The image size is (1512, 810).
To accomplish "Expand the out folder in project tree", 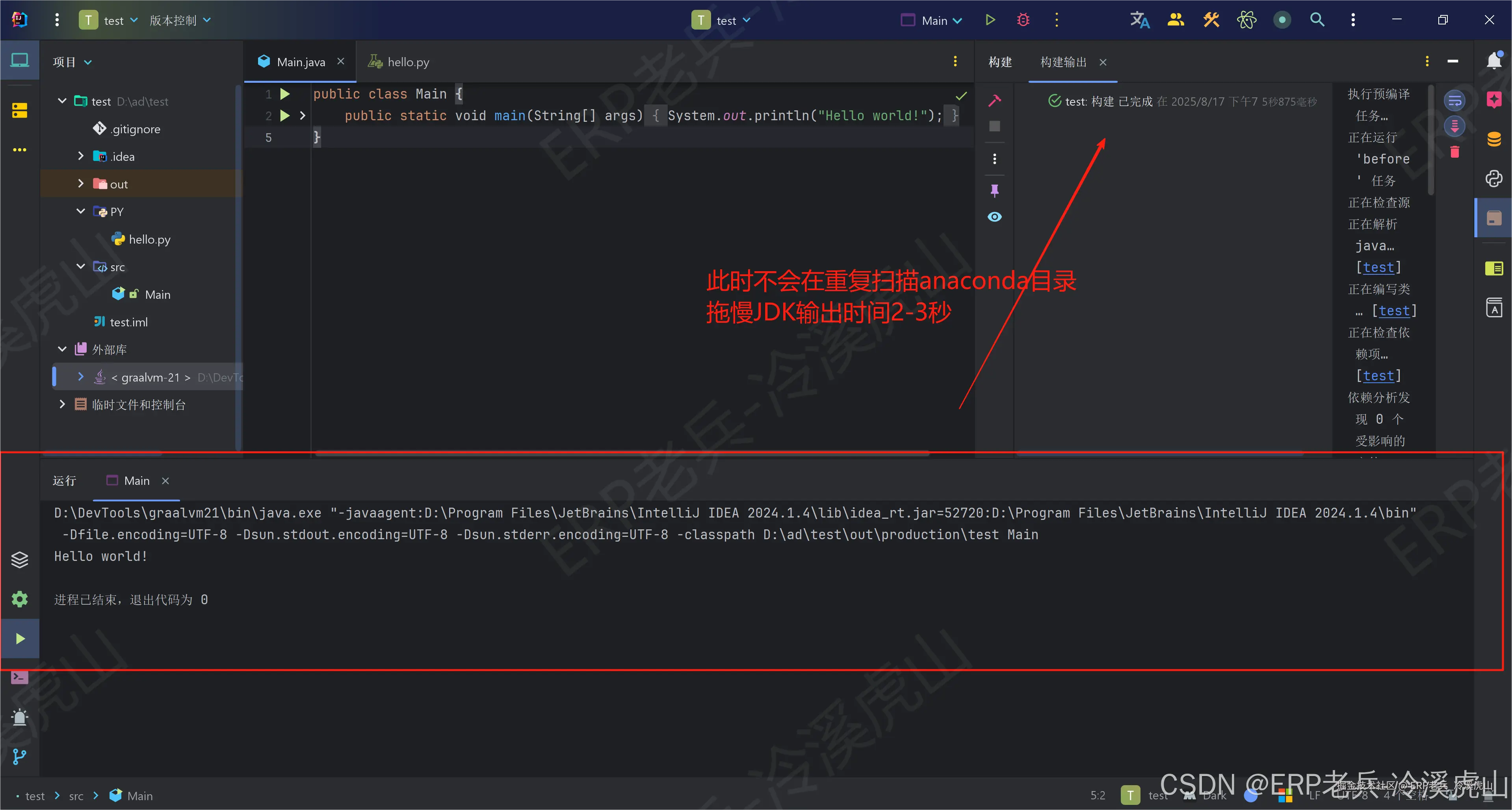I will pyautogui.click(x=81, y=184).
